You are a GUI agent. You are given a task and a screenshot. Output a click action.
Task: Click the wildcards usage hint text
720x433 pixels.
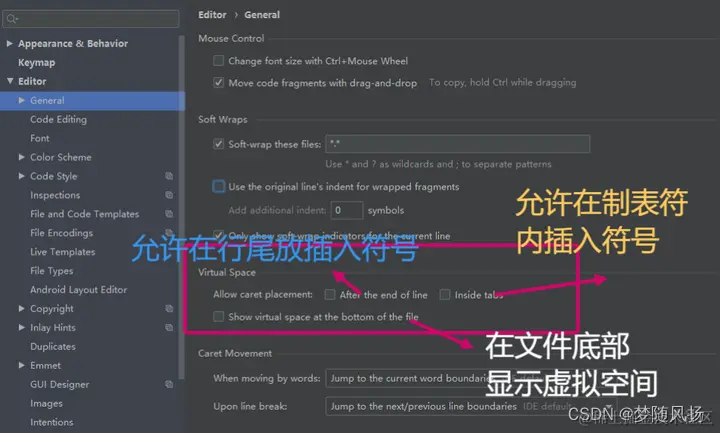[439, 164]
